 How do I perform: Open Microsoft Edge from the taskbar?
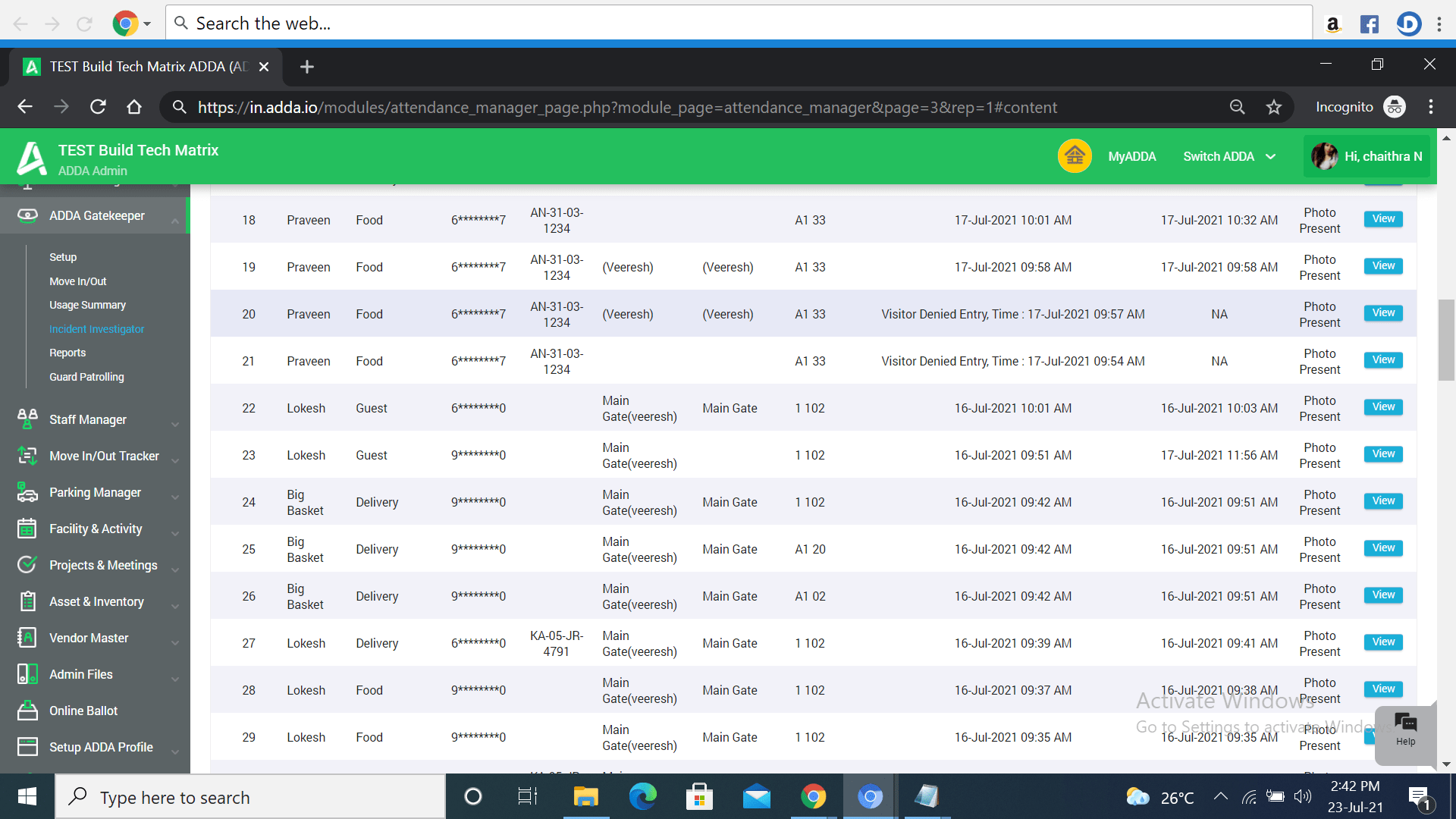pos(642,797)
